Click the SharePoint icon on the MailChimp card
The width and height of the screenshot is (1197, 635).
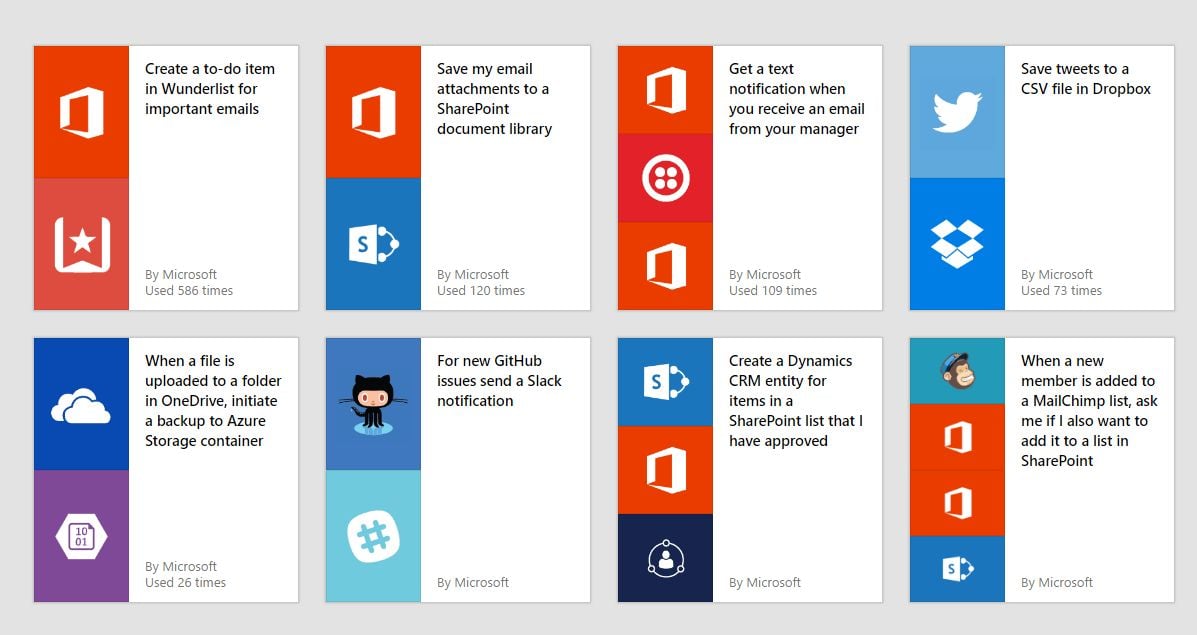pos(957,569)
